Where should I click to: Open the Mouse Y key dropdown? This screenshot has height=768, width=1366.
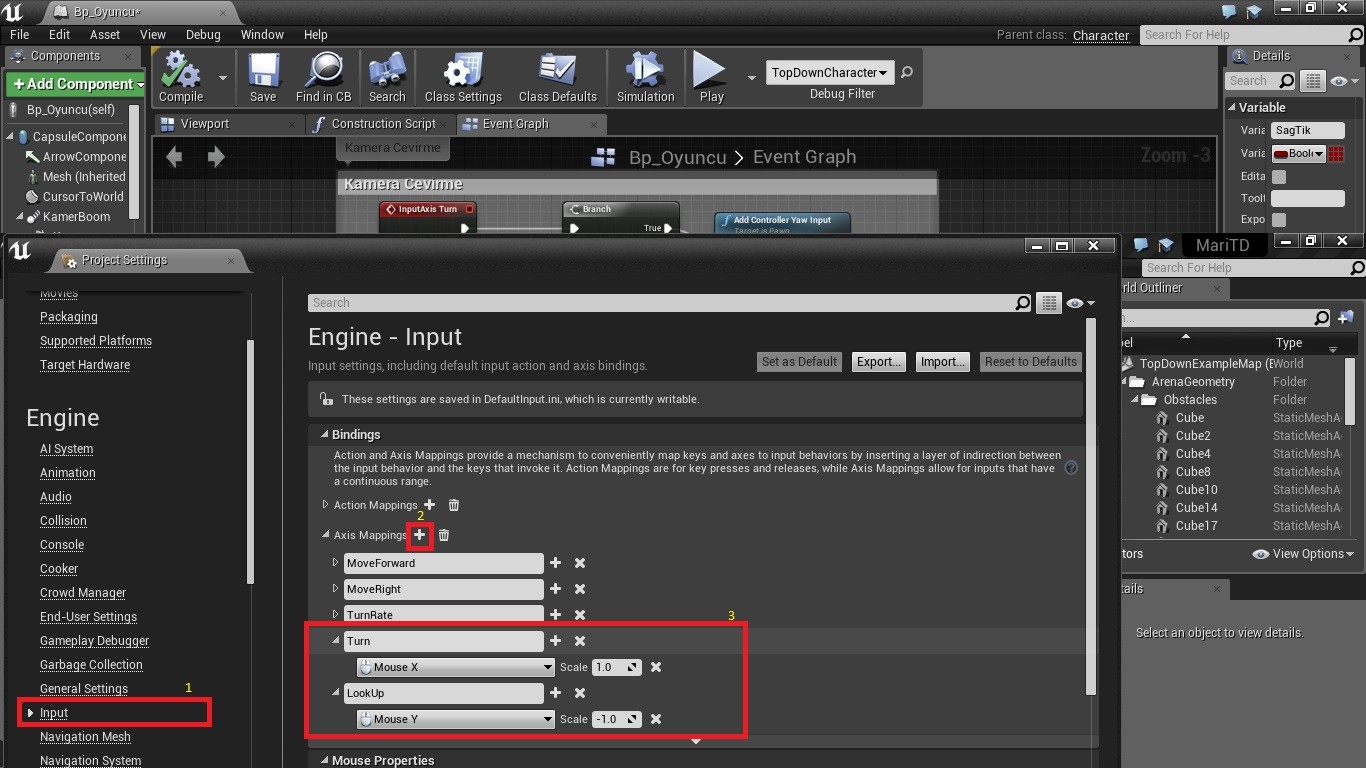456,719
